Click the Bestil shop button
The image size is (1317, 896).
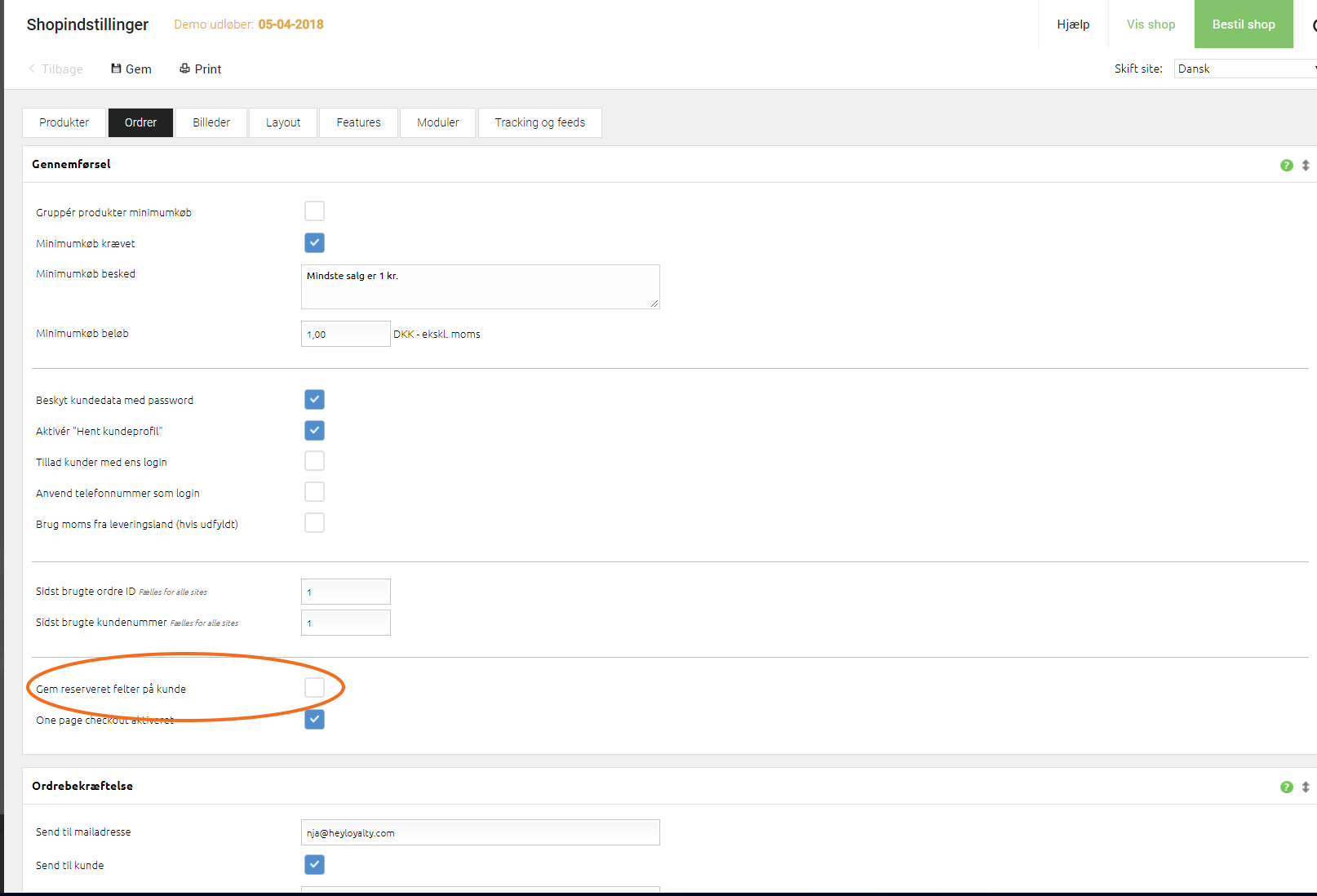click(1244, 24)
